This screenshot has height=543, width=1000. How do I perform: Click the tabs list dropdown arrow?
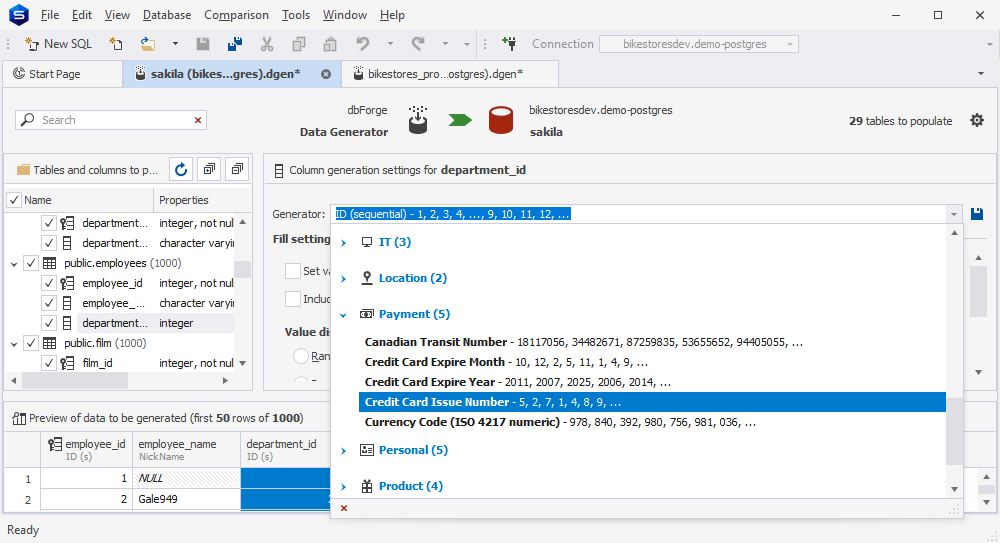click(981, 74)
